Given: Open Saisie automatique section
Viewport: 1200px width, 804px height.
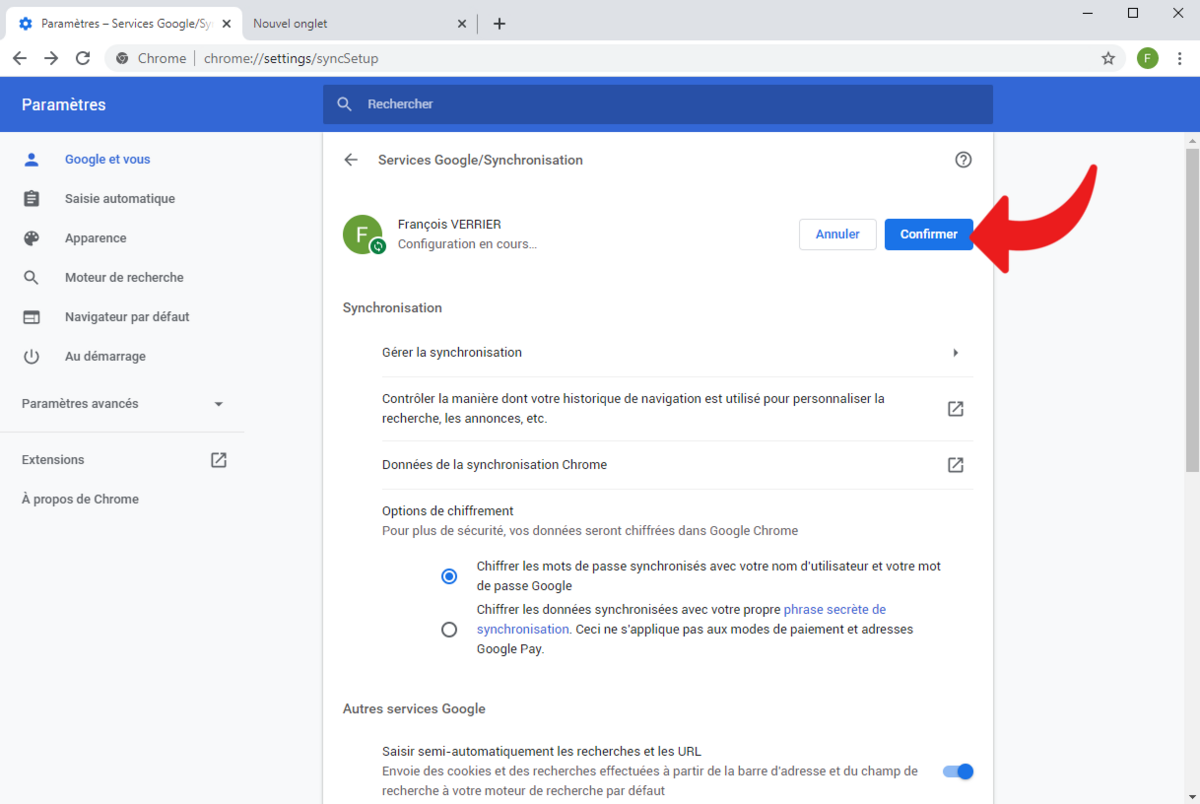Looking at the screenshot, I should 120,199.
